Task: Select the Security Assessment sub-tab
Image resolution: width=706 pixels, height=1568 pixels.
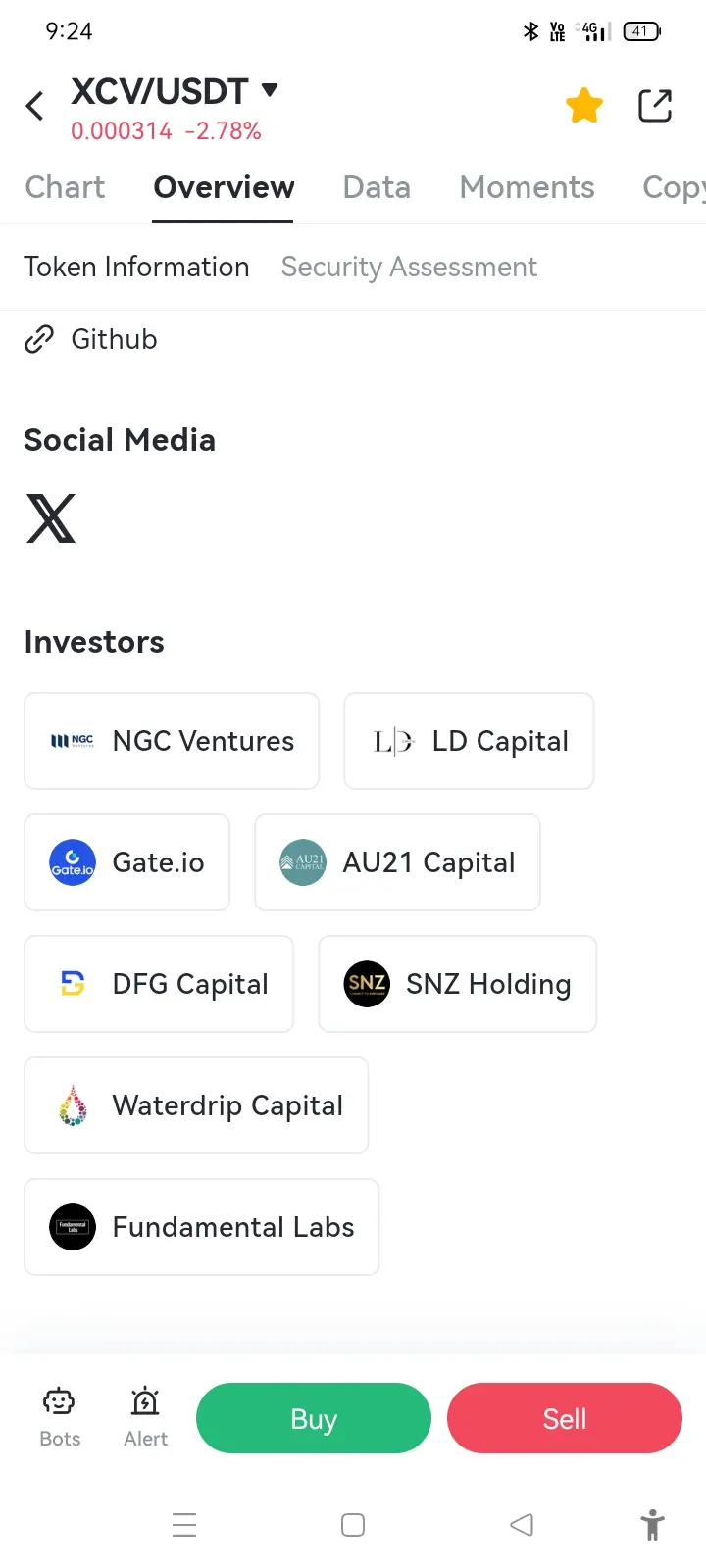Action: tap(409, 267)
